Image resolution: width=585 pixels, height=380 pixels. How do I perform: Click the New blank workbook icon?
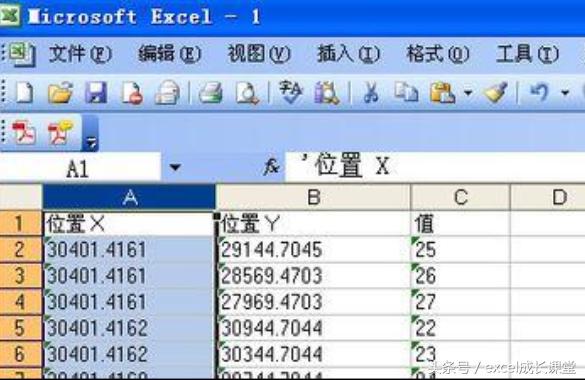(x=25, y=92)
